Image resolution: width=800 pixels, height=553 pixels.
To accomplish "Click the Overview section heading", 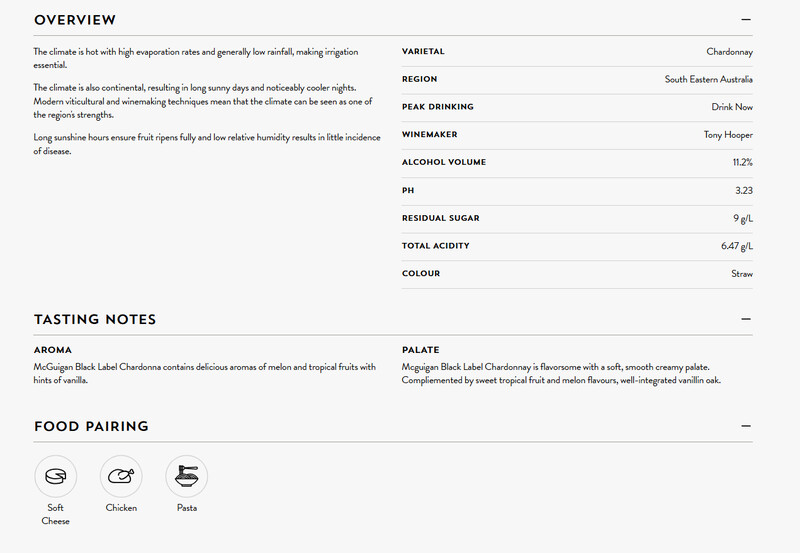I will tap(75, 20).
